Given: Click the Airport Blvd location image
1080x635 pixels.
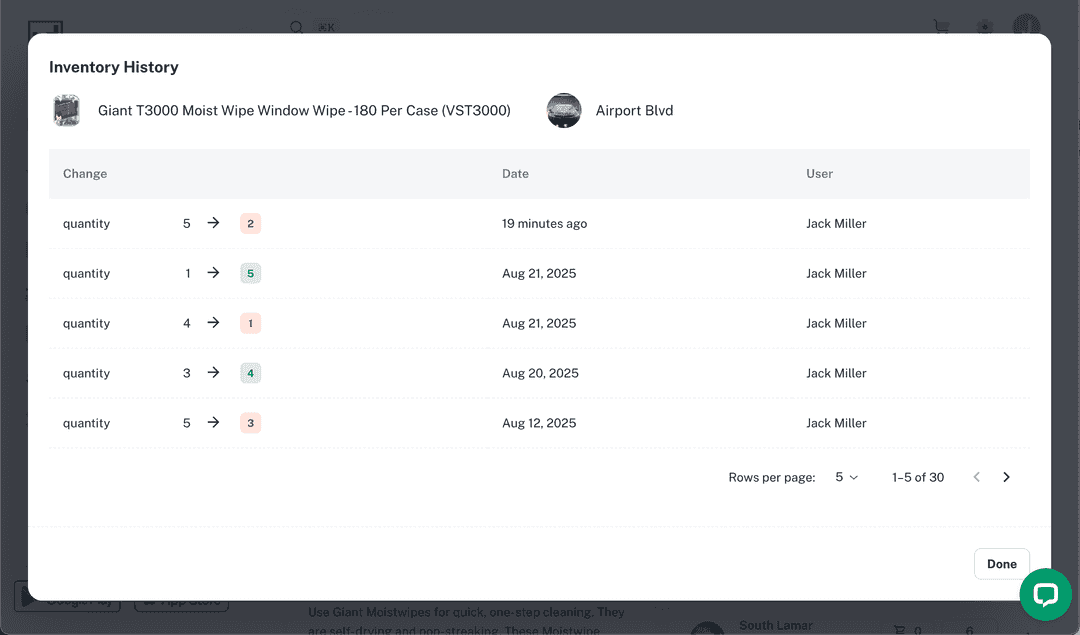Looking at the screenshot, I should point(564,111).
